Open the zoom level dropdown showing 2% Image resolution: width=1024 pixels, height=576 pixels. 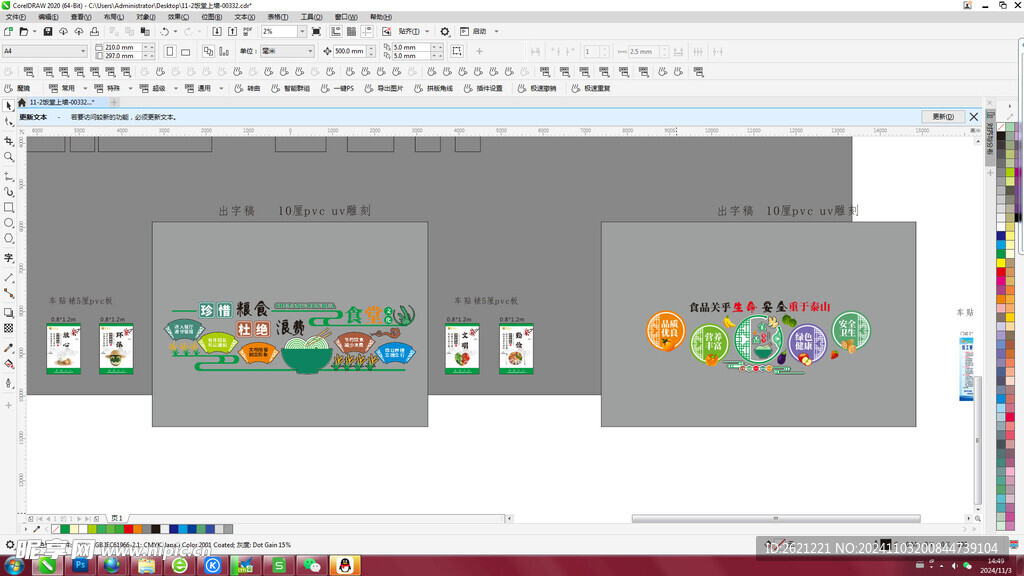pyautogui.click(x=302, y=31)
